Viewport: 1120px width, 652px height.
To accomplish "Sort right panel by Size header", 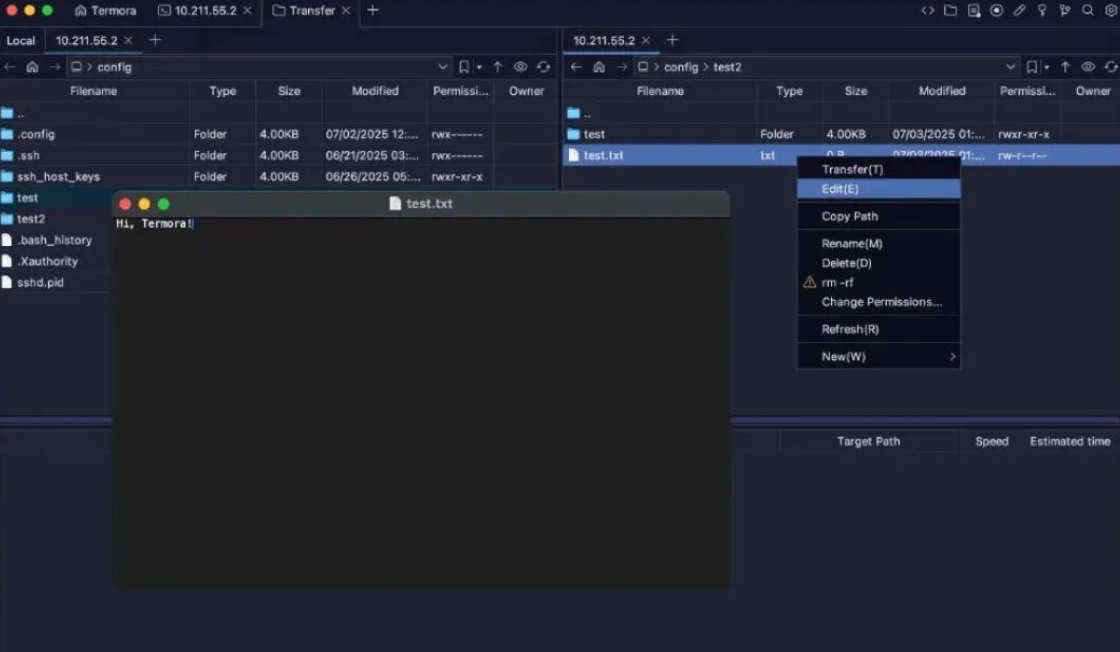I will [x=856, y=91].
